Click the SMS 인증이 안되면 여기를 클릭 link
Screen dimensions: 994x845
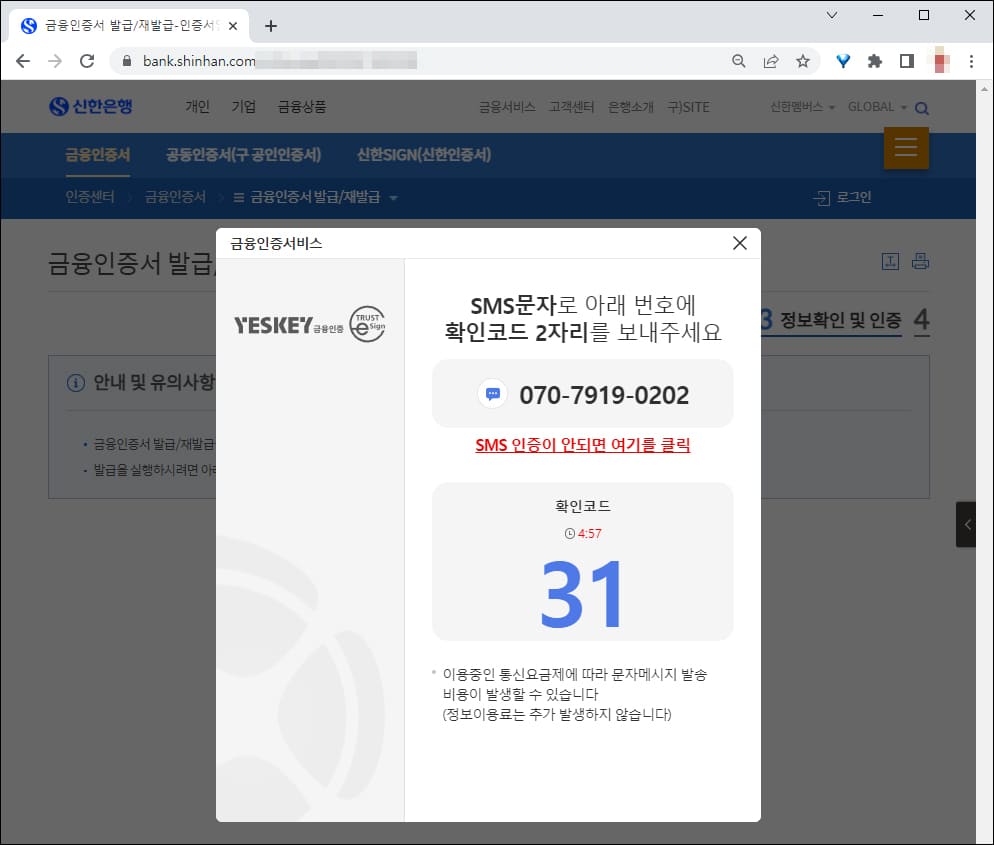tap(583, 445)
